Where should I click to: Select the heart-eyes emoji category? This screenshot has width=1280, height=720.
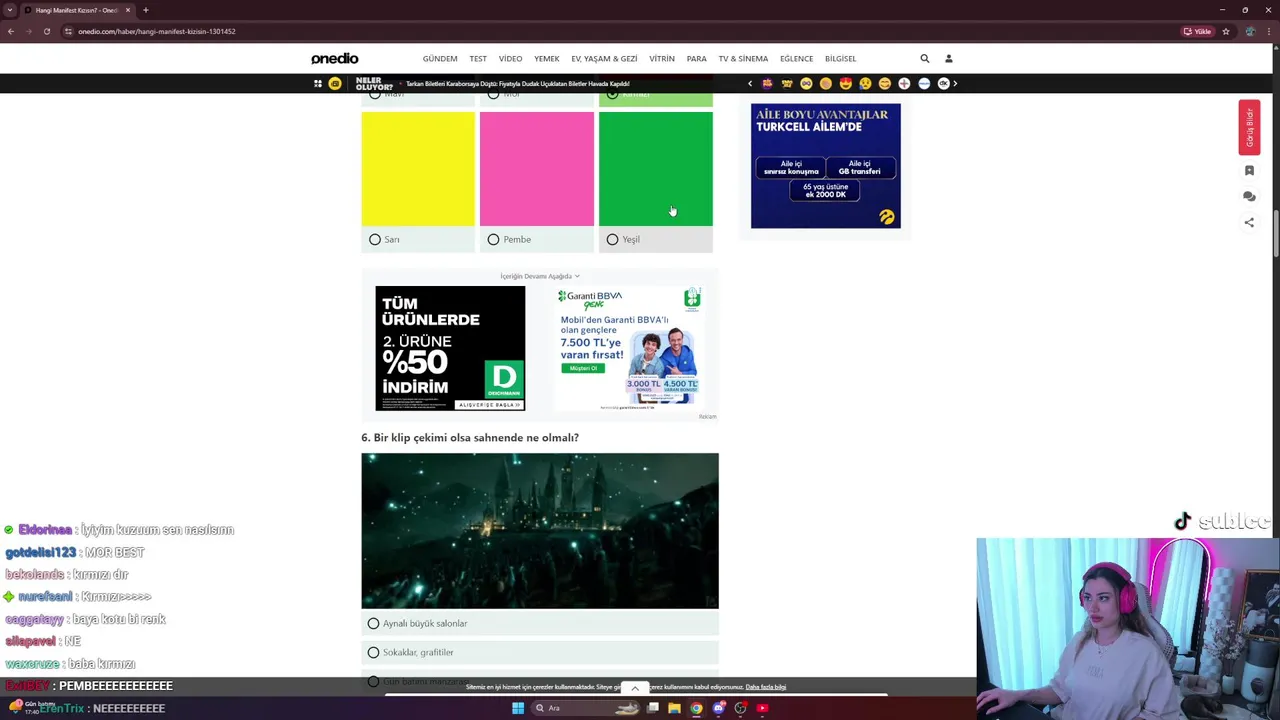(x=846, y=84)
